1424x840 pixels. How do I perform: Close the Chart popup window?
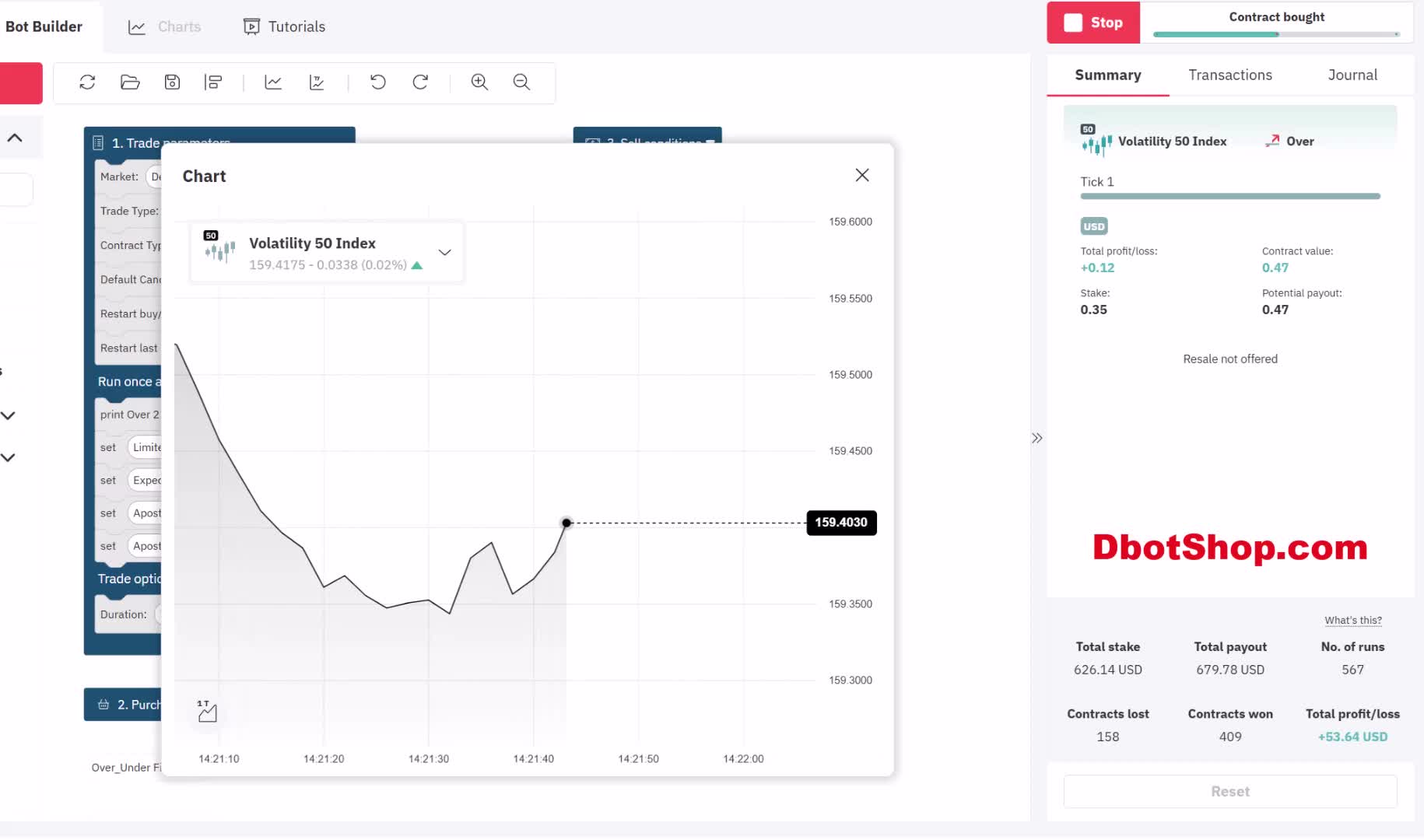point(861,176)
